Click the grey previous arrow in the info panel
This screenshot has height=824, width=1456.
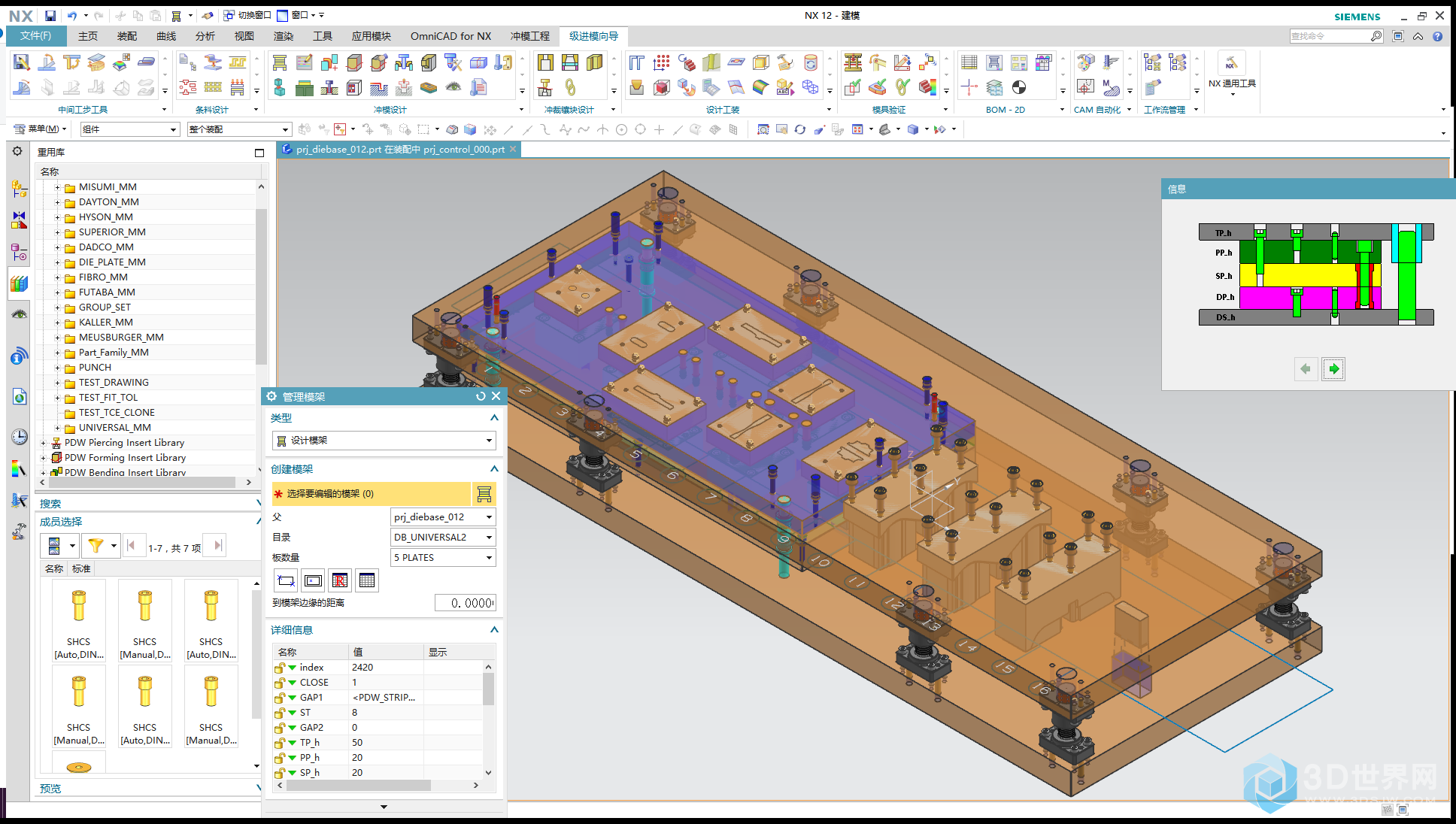[x=1306, y=369]
